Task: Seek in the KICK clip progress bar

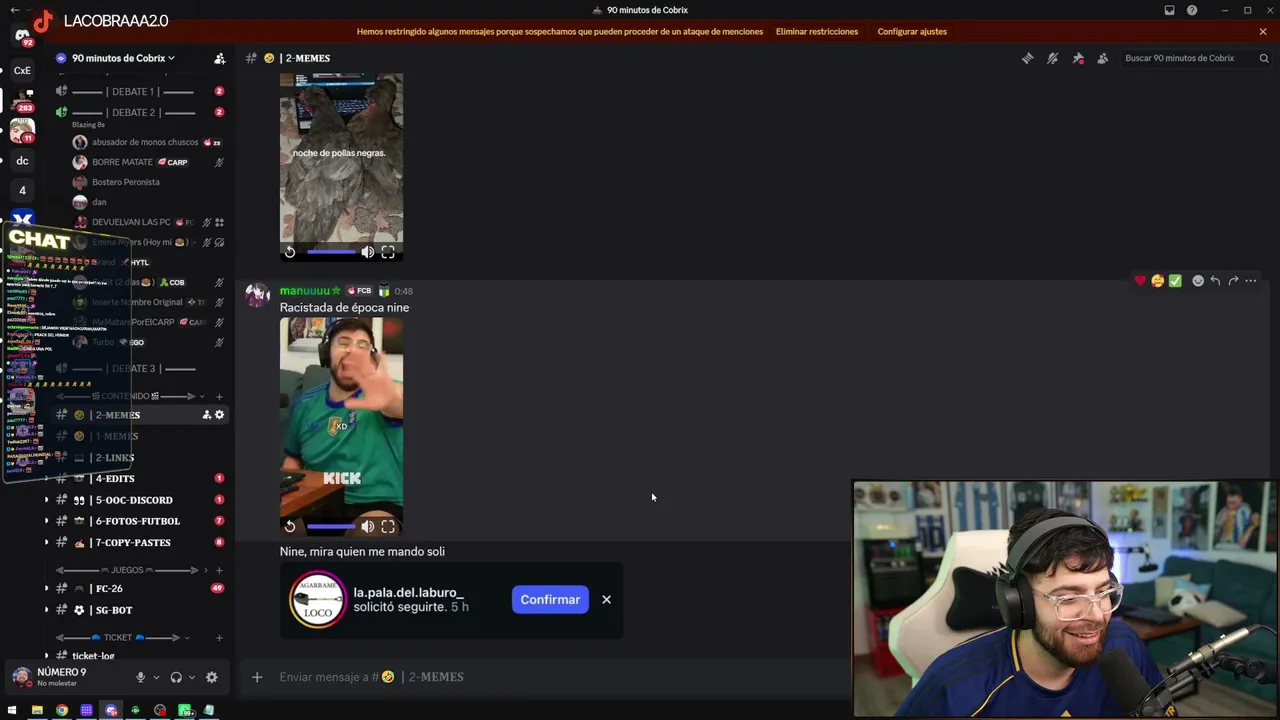Action: coord(331,526)
